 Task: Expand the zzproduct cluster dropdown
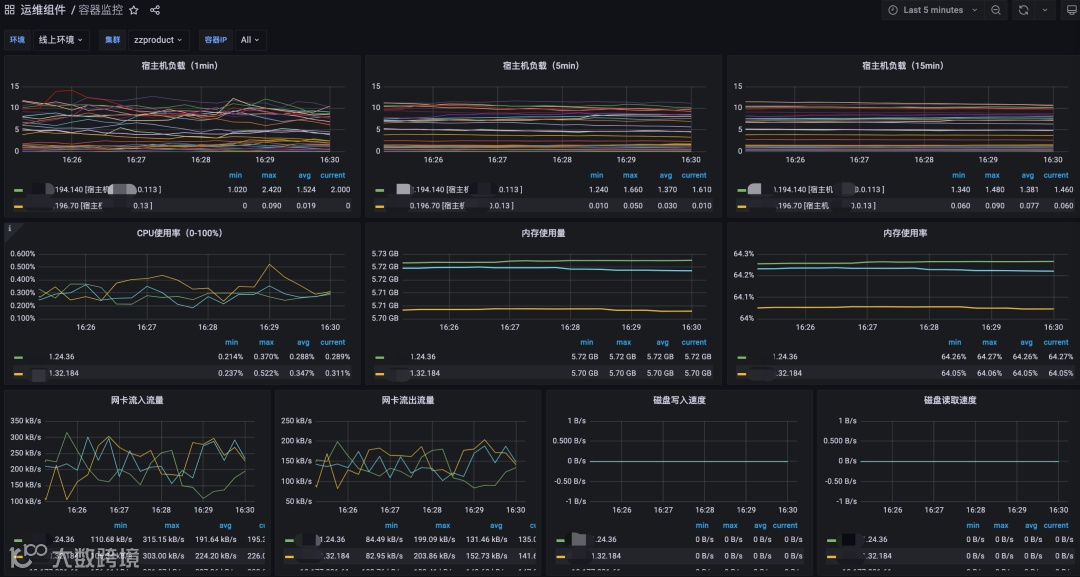[x=158, y=40]
